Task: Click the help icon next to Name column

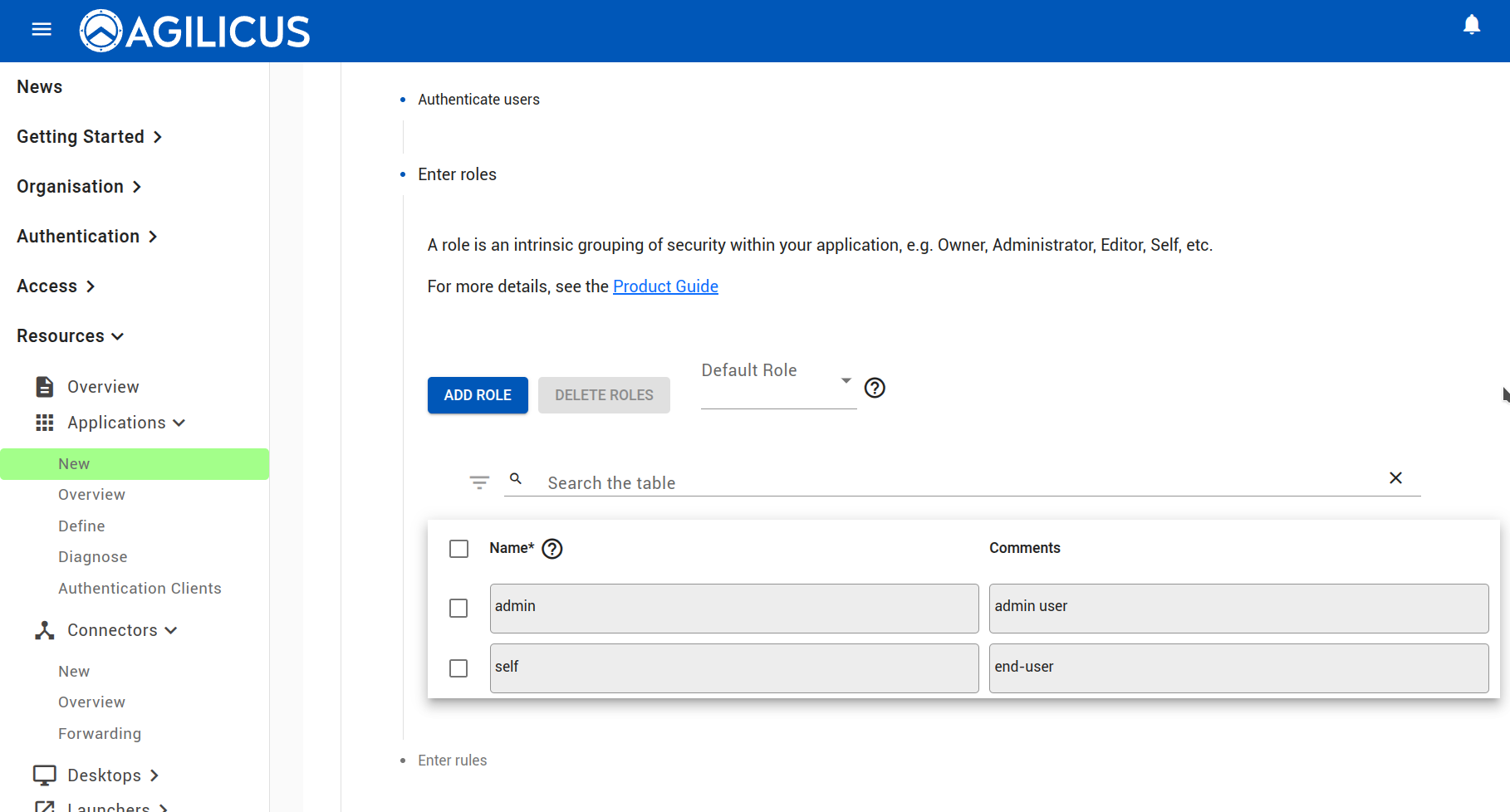Action: tap(552, 549)
